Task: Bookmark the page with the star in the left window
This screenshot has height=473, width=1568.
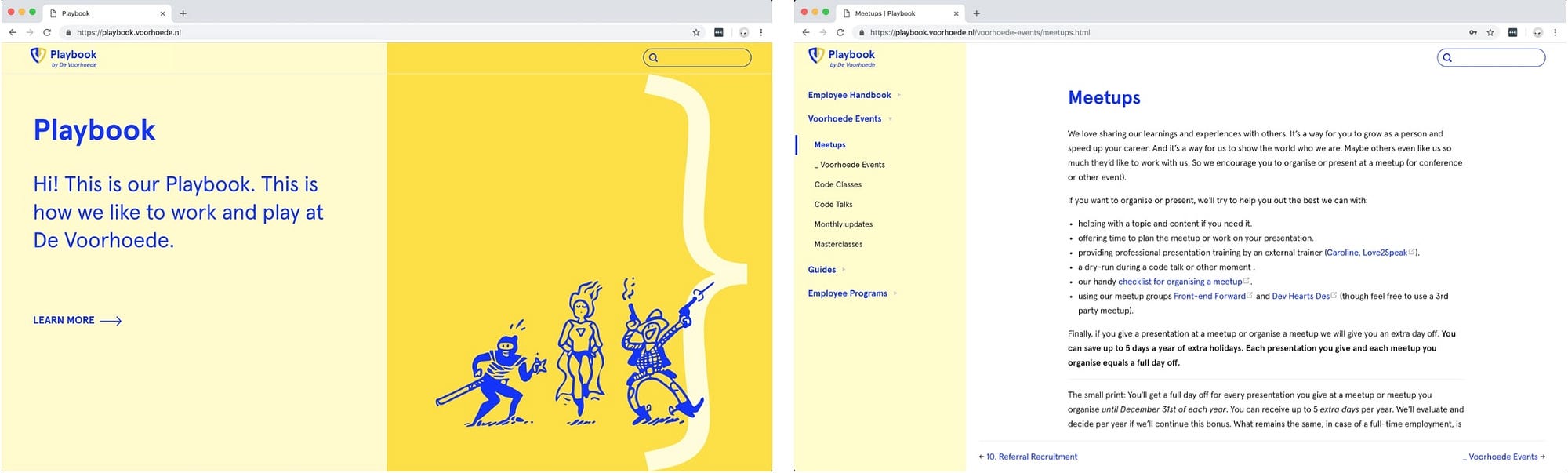Action: (696, 32)
